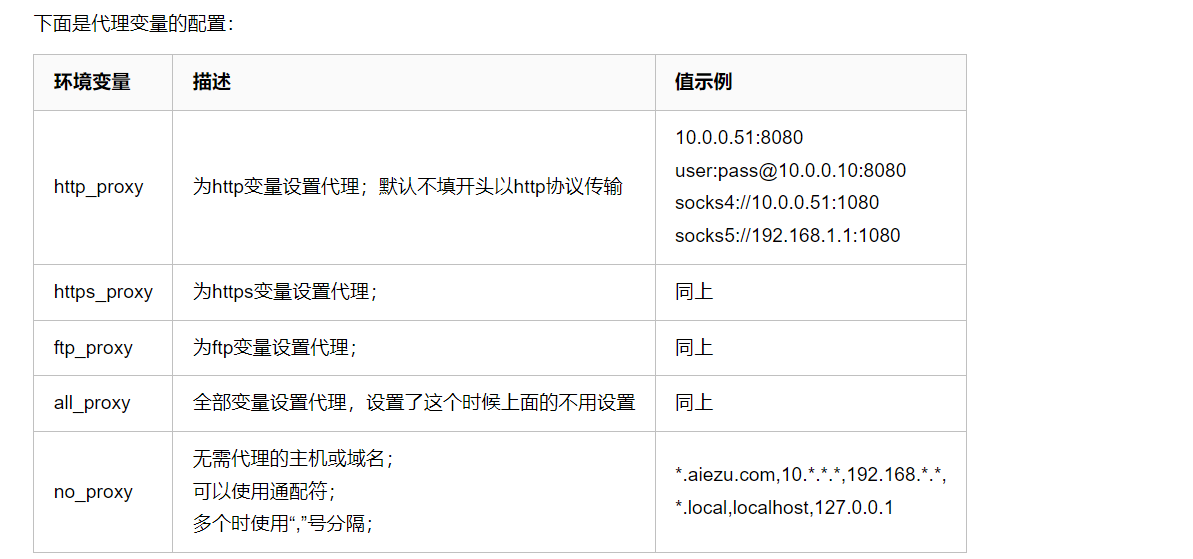Select the https_proxy variable name
This screenshot has width=1193, height=559.
[x=103, y=292]
